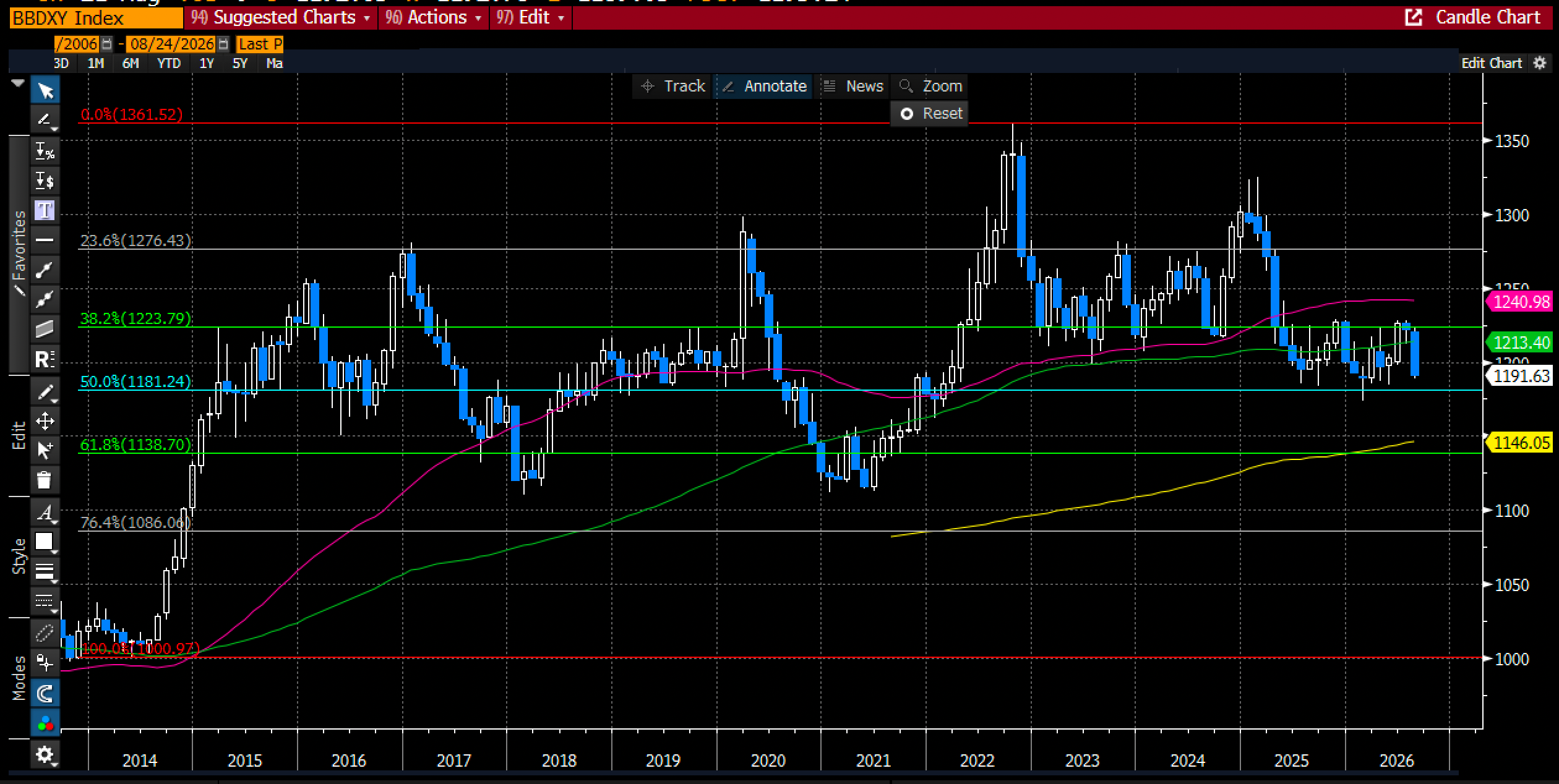Screen dimensions: 1559x784
Task: Select the 6M time range
Action: tap(131, 63)
